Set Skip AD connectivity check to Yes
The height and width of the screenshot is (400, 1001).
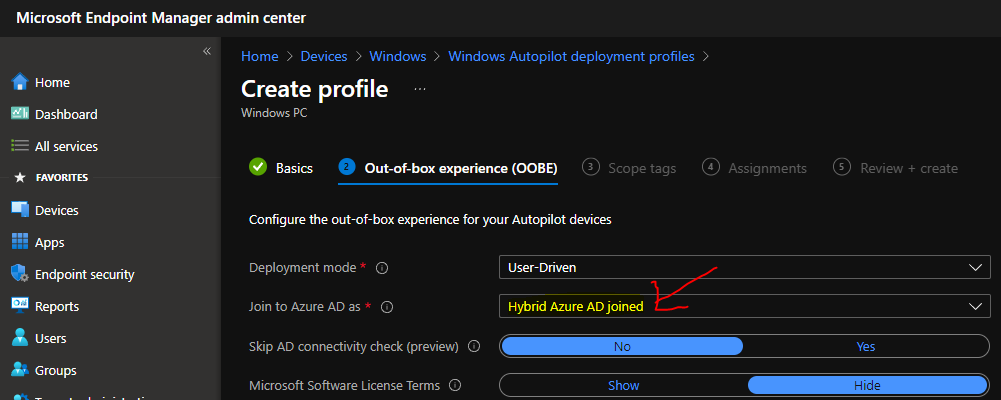[866, 346]
